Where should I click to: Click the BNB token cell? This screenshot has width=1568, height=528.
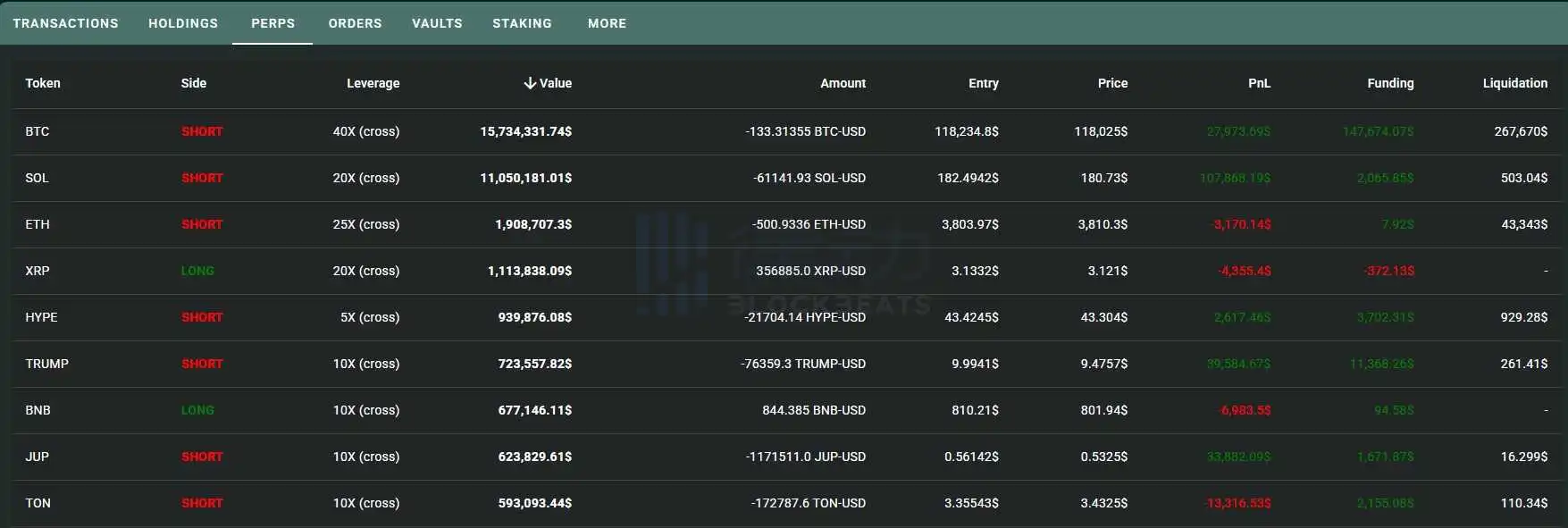point(38,410)
